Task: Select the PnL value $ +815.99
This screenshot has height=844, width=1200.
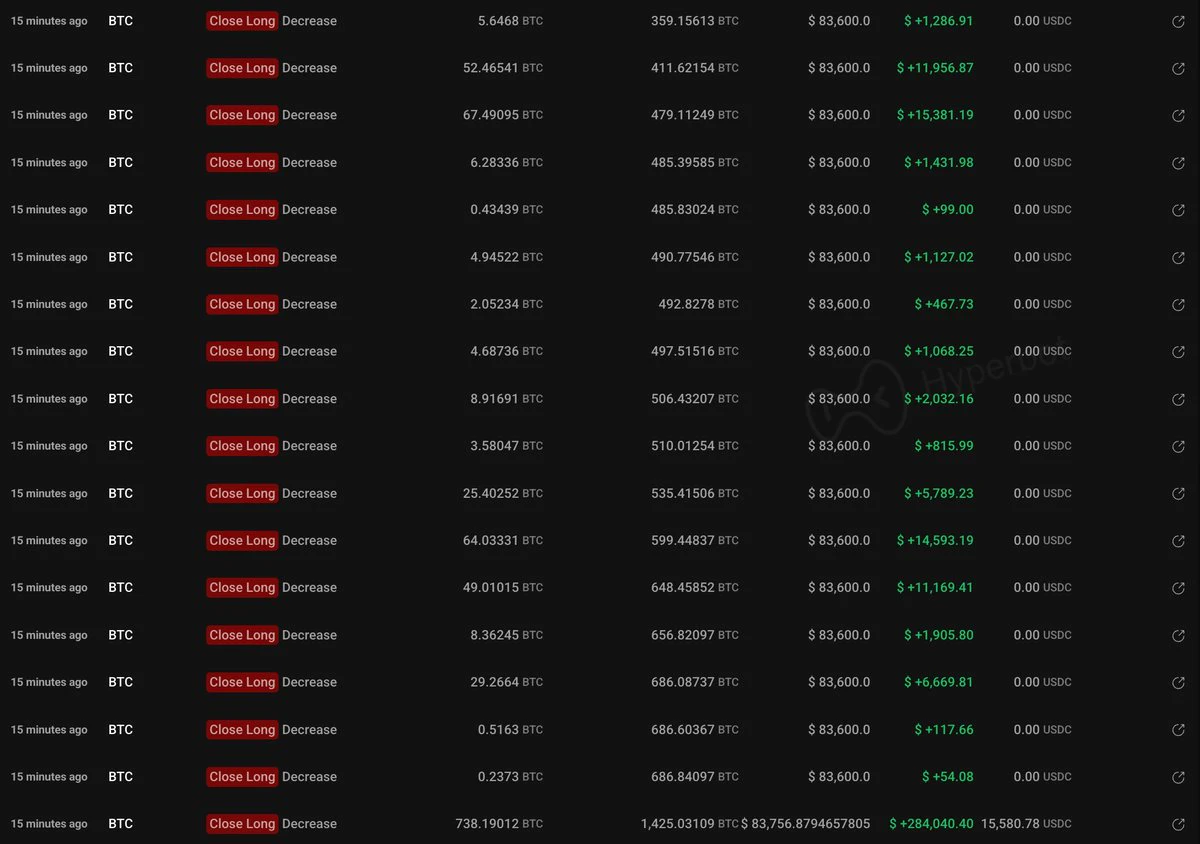Action: tap(944, 446)
